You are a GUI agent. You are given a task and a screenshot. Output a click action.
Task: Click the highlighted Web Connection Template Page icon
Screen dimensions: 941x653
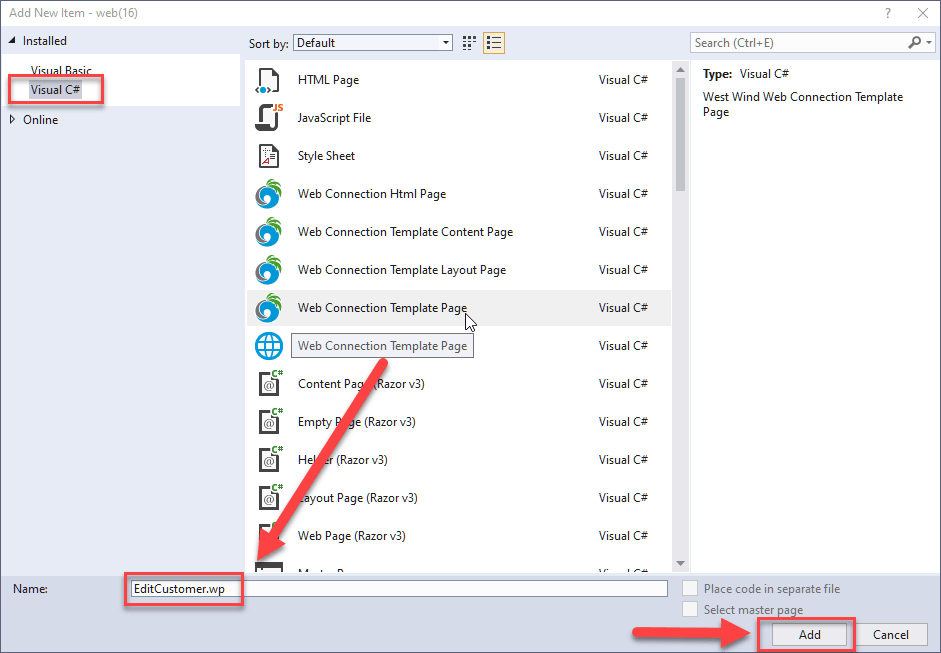point(268,308)
